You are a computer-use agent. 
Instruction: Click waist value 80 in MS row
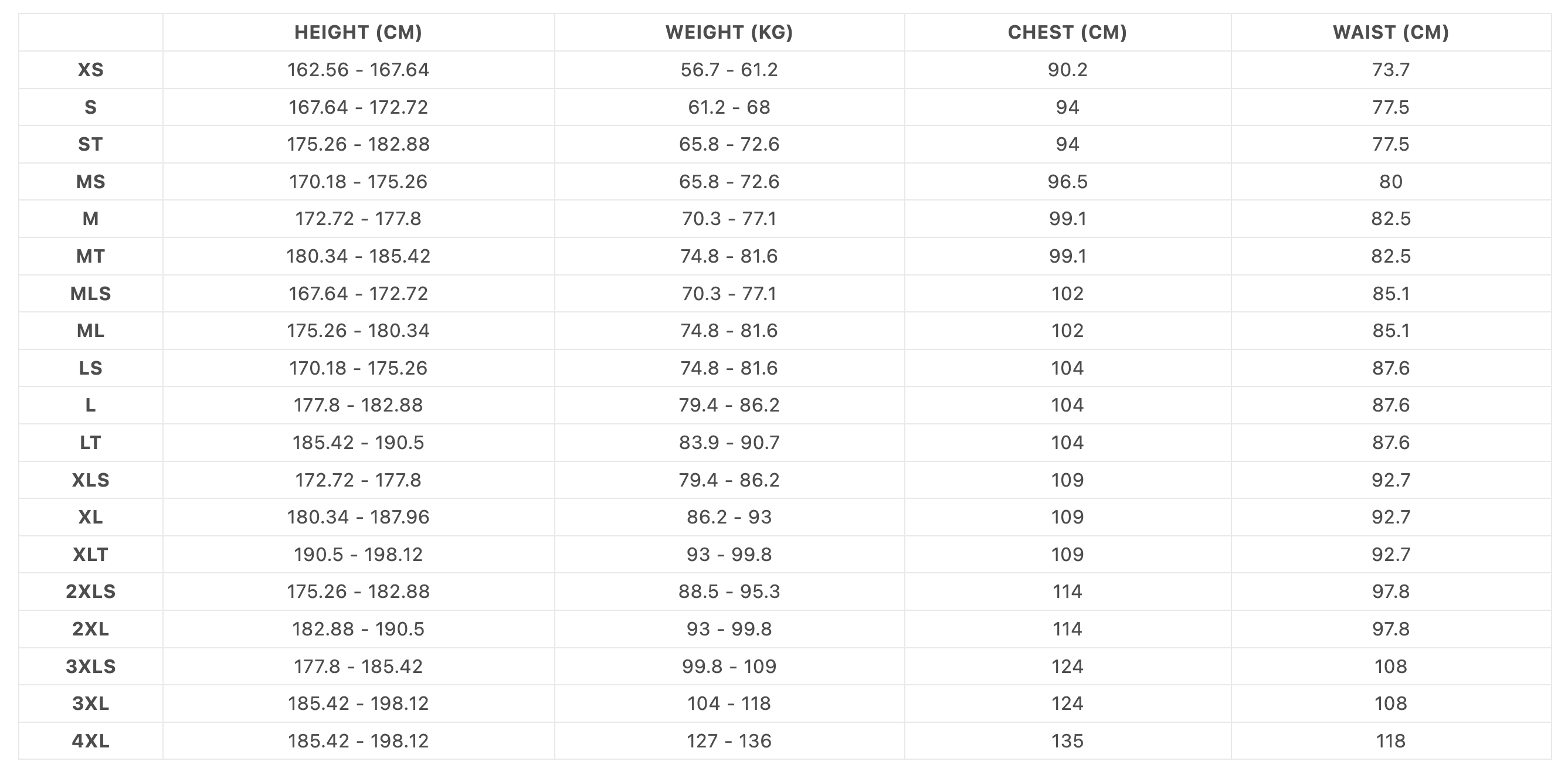(1391, 182)
